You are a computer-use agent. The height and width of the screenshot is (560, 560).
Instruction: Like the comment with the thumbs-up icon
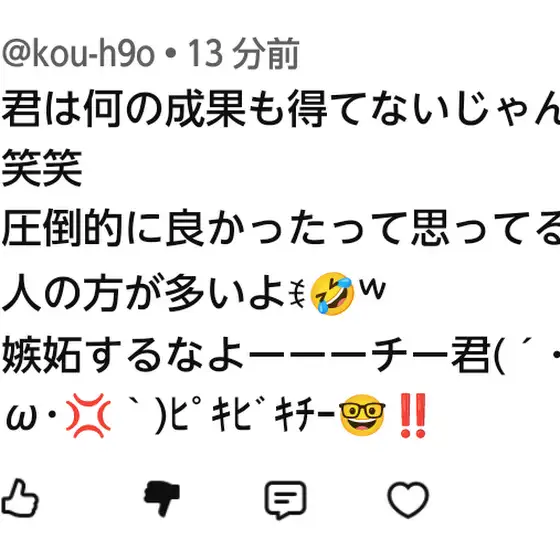(20, 498)
